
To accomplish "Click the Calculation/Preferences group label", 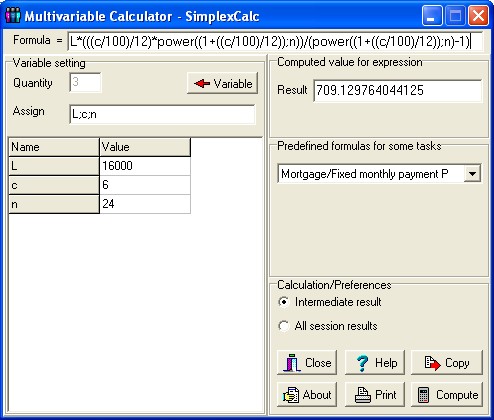I will click(x=334, y=285).
